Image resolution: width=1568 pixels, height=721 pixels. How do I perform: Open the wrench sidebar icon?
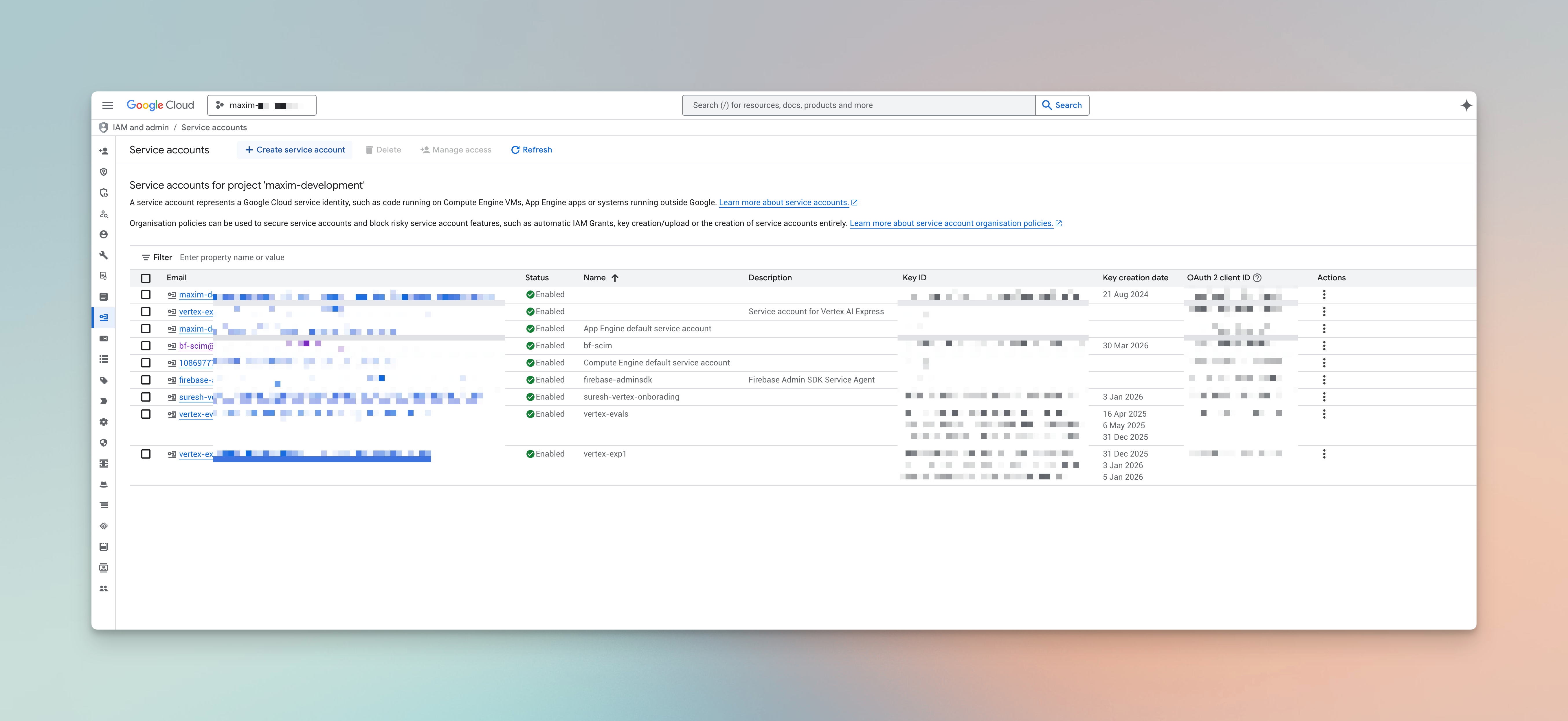tap(104, 255)
